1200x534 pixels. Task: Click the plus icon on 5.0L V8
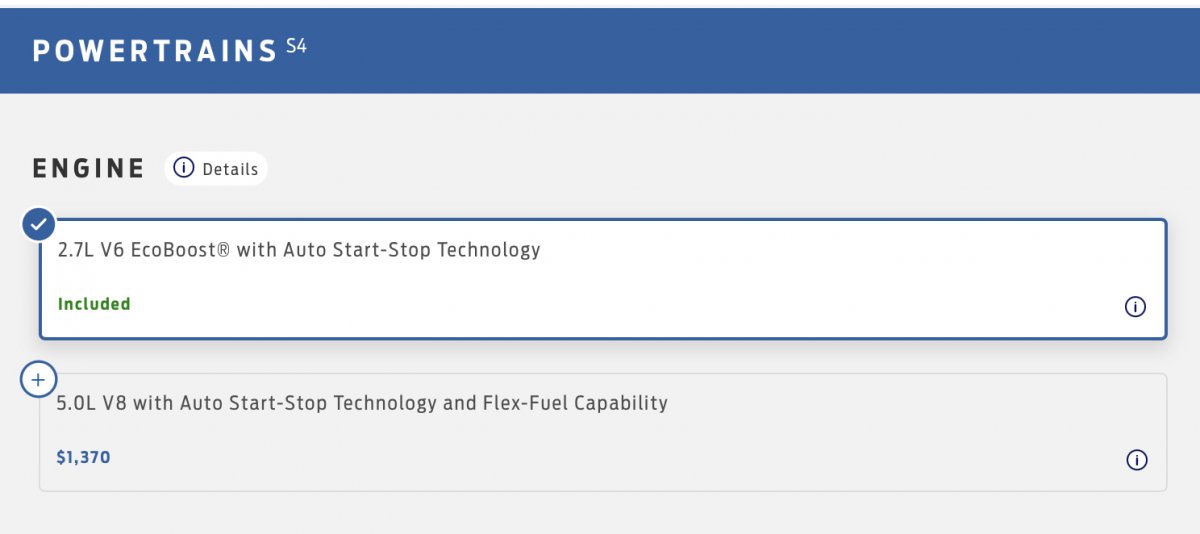[38, 380]
